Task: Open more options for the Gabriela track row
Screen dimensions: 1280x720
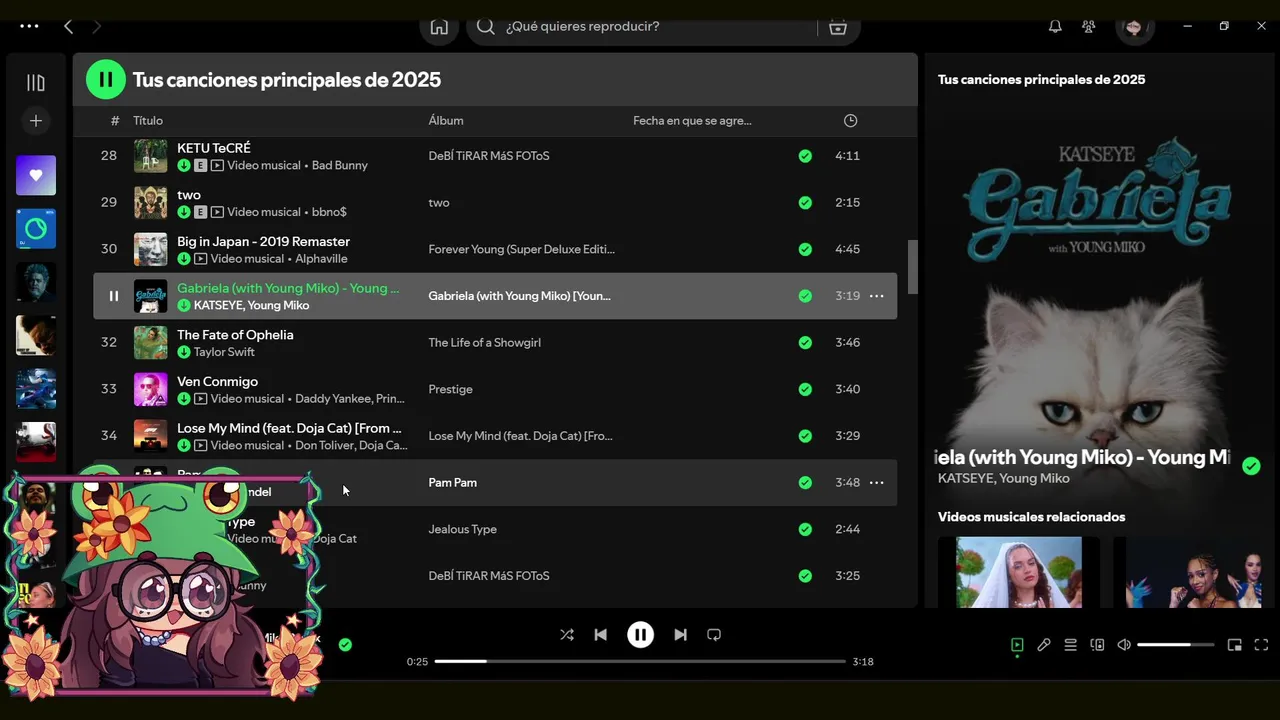Action: [877, 296]
